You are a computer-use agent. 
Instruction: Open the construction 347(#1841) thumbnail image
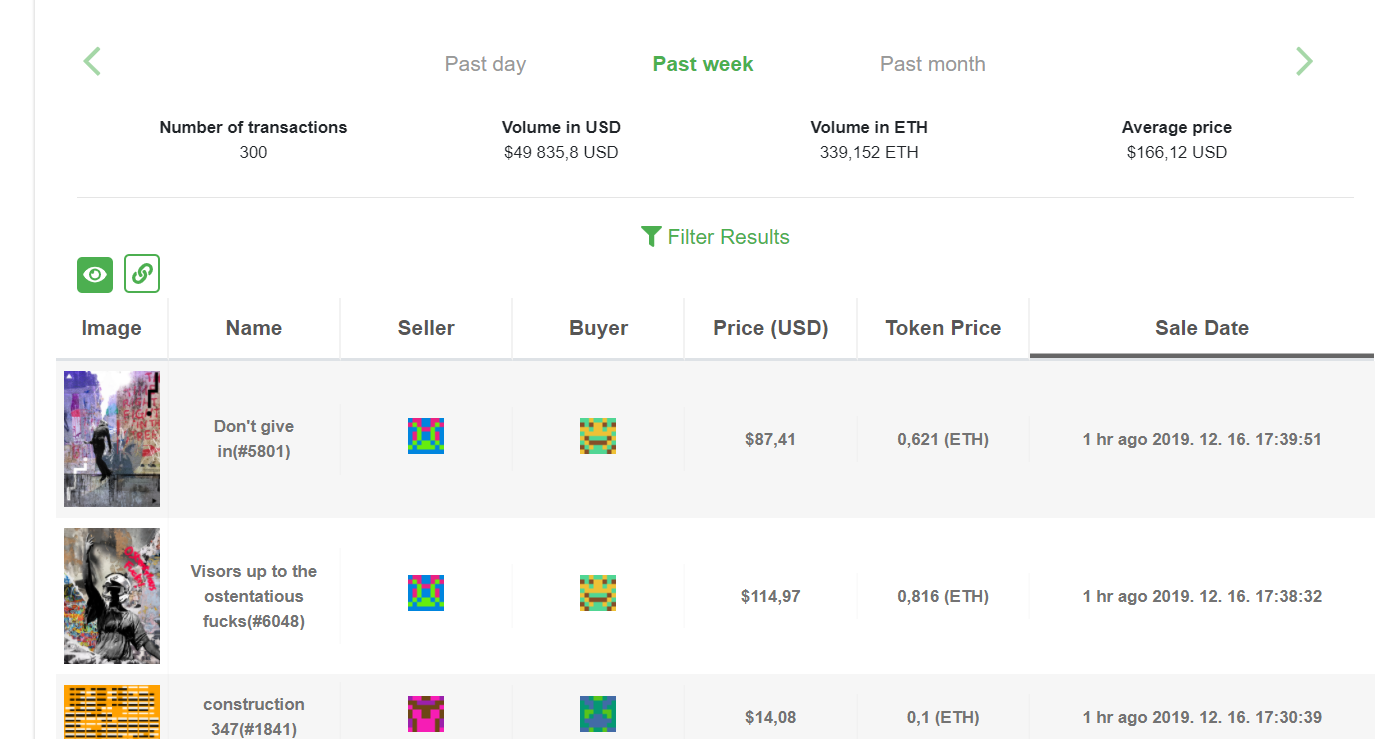(x=112, y=711)
